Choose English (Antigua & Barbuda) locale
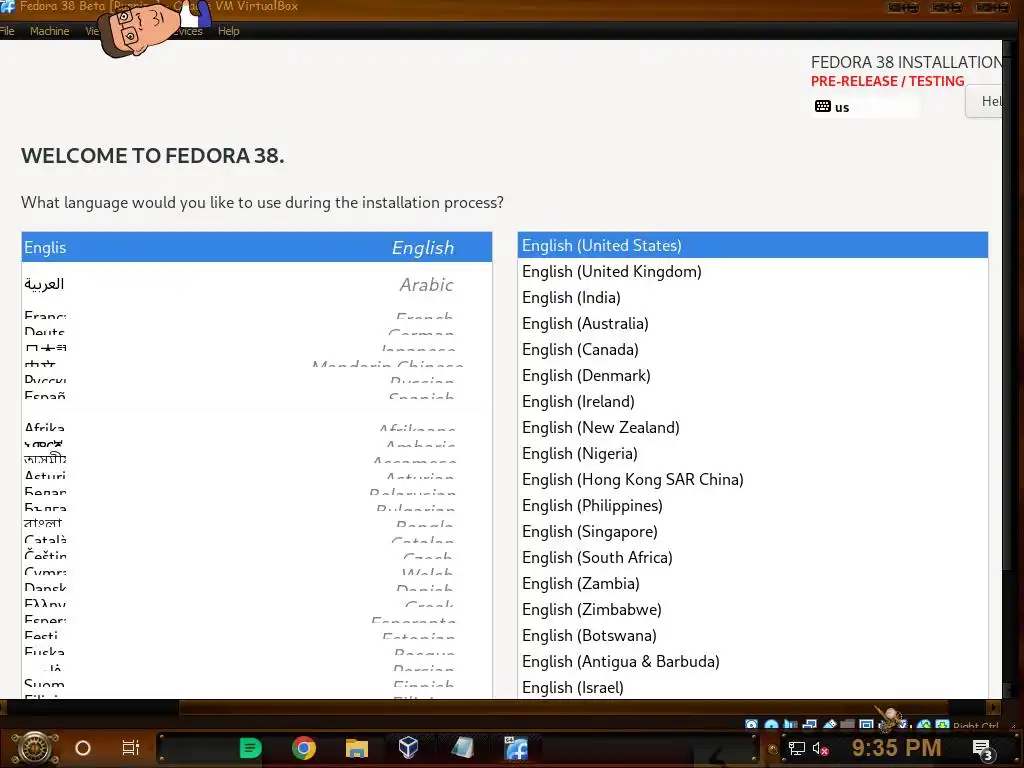 (752, 662)
